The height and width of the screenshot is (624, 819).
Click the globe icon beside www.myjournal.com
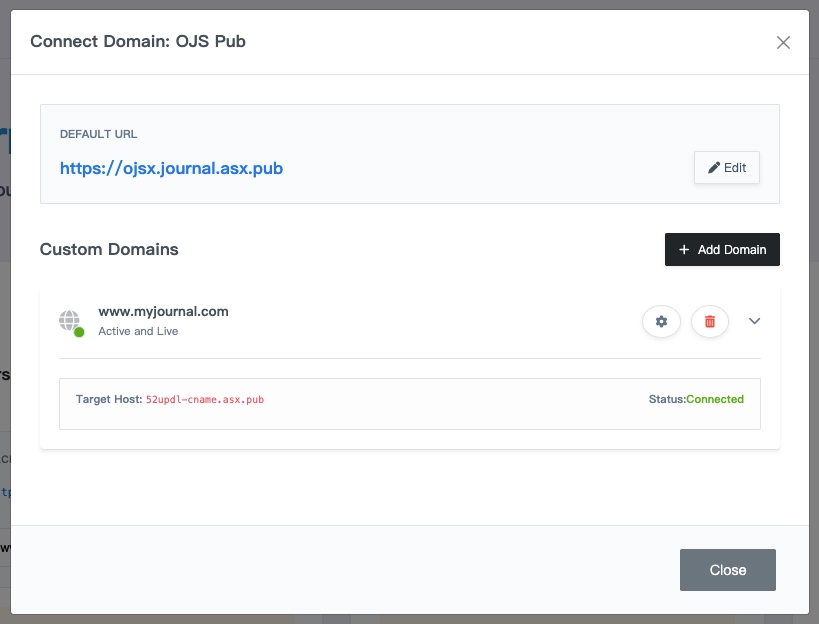(x=71, y=323)
